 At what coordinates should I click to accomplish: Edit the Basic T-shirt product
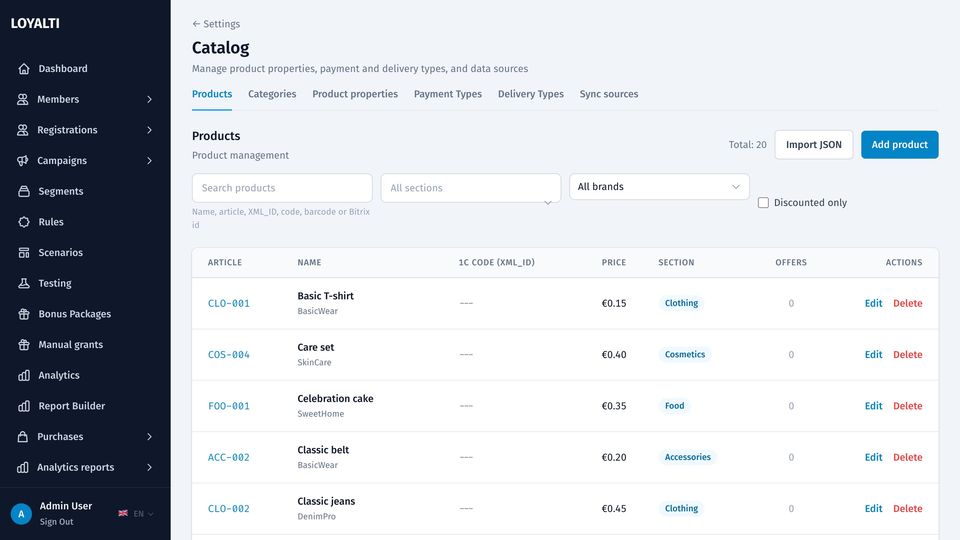click(x=873, y=303)
